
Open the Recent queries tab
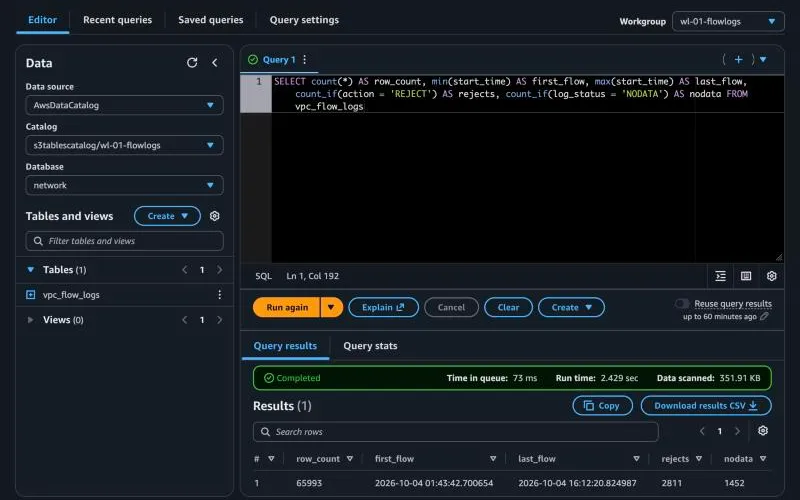tap(117, 20)
